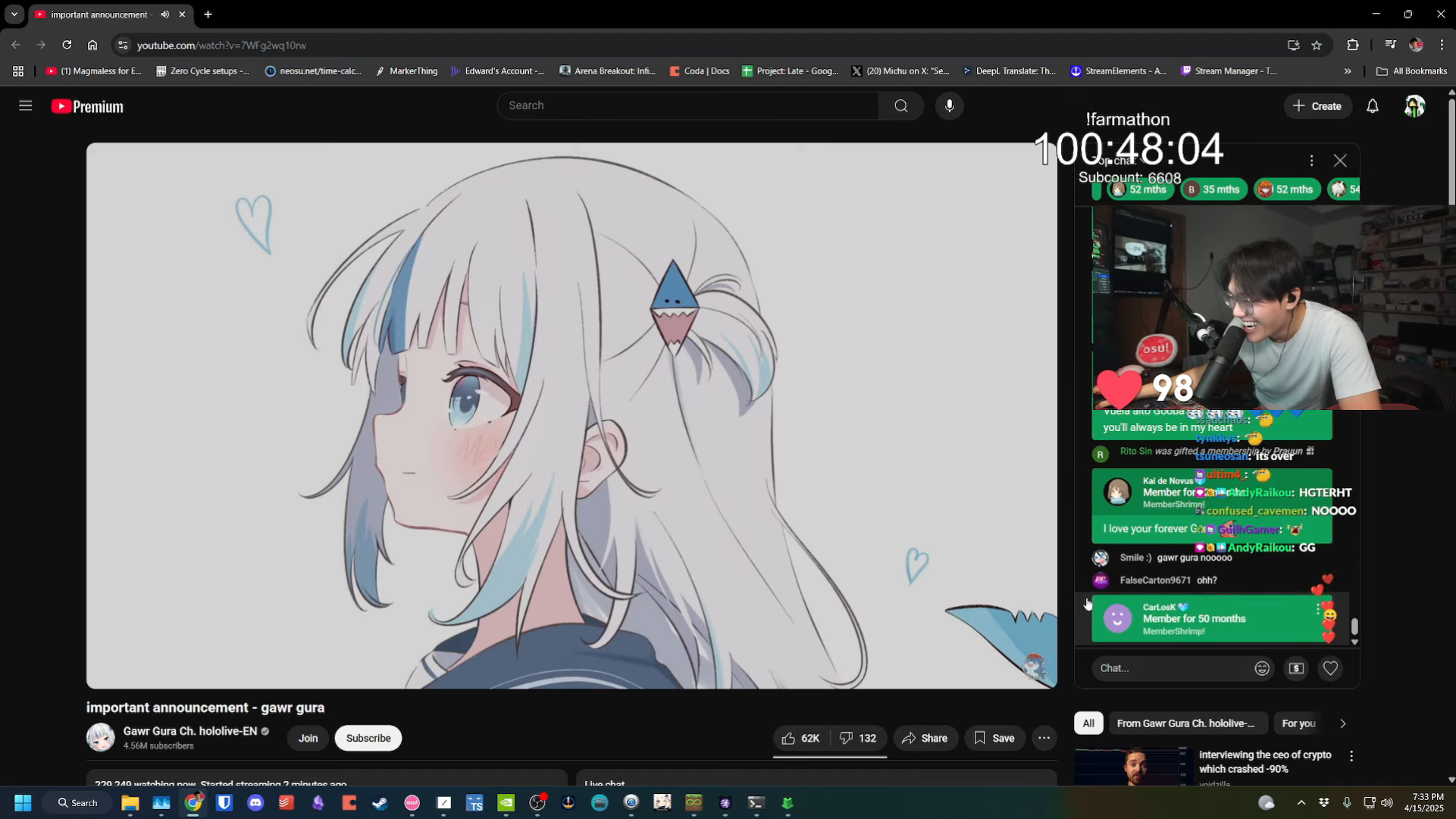Viewport: 1456px width, 819px height.
Task: Like the video with 62K likes
Action: click(800, 738)
